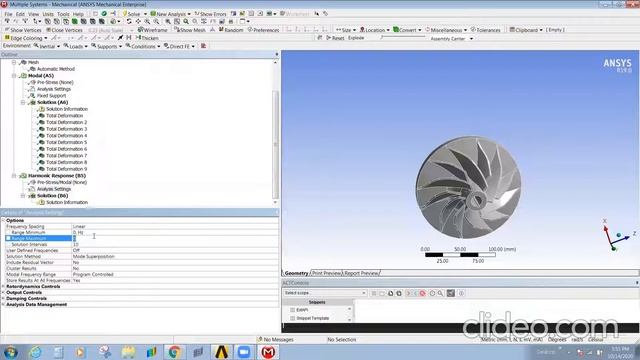Screen dimensions: 640x360
Task: Expand Analysis Data Management section
Action: point(3,304)
